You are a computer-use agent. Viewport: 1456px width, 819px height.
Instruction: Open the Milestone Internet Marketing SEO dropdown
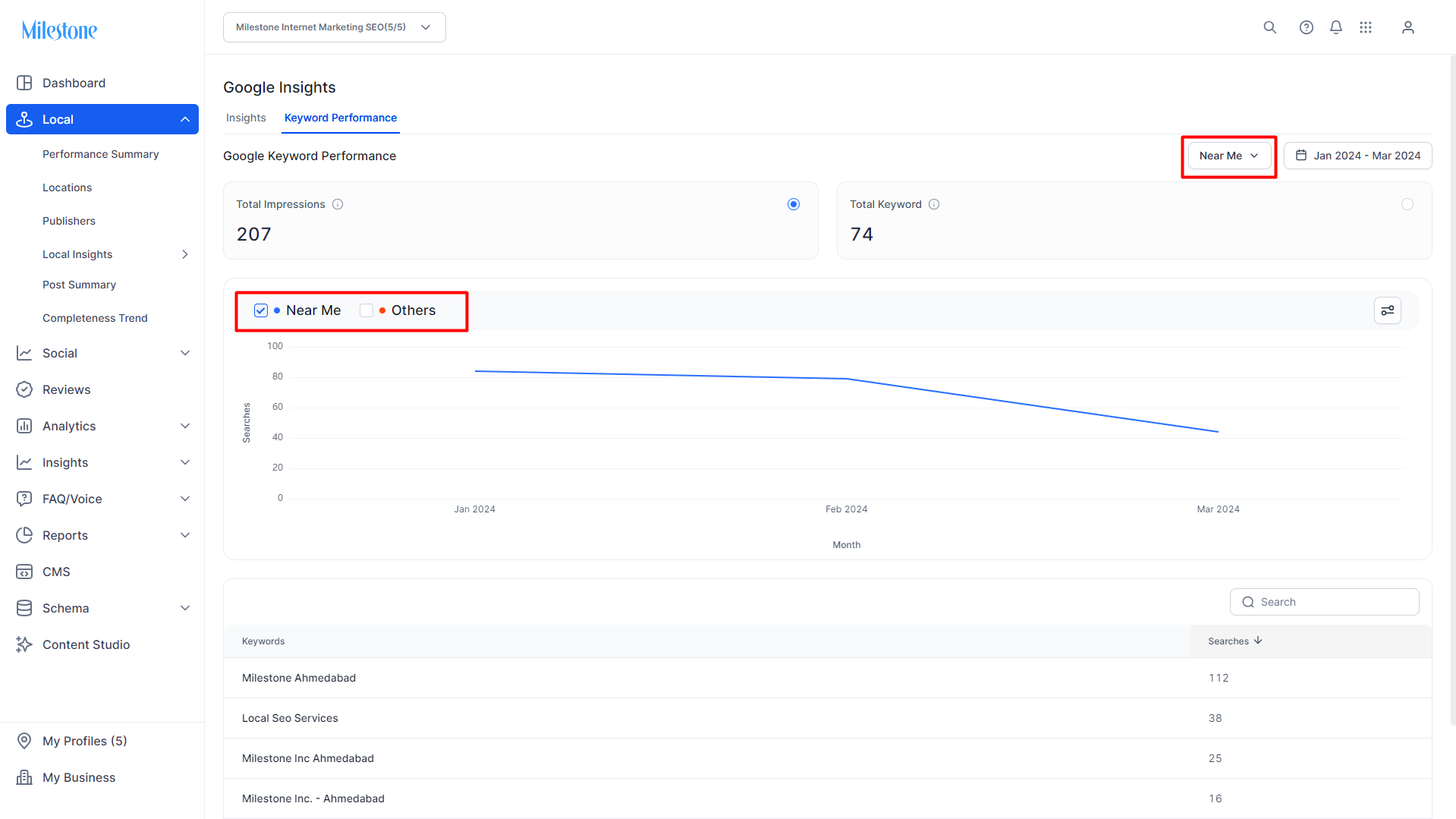(335, 27)
